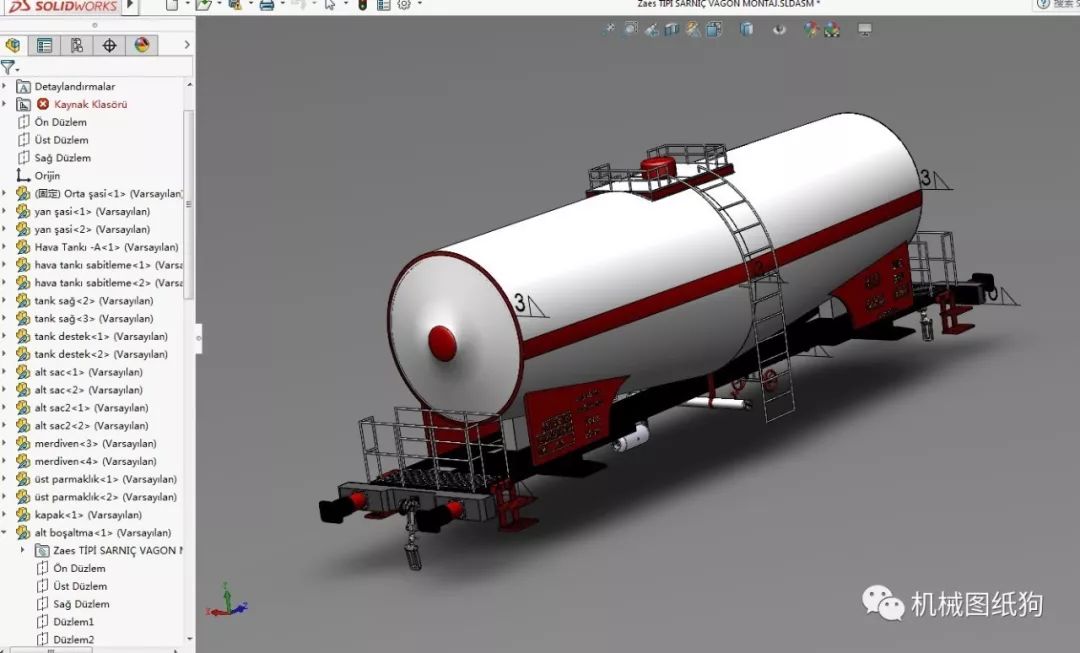The image size is (1080, 653).
Task: Open dropdown arrow next to Select cursor
Action: coord(346,4)
